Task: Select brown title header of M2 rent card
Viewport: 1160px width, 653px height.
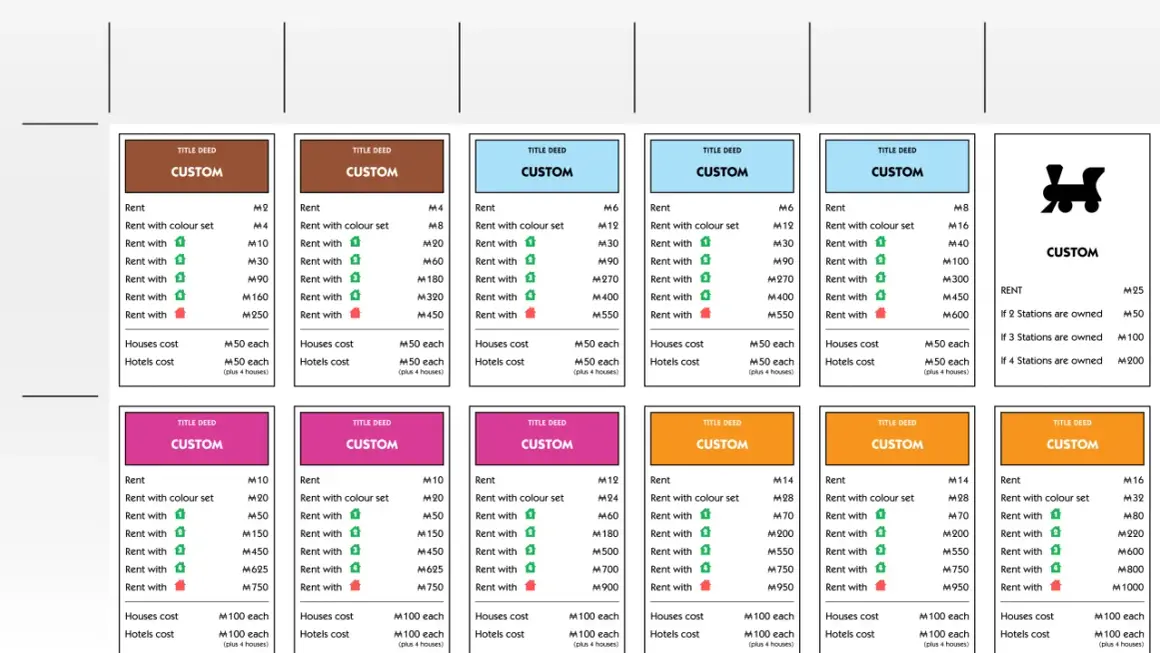Action: tap(197, 166)
